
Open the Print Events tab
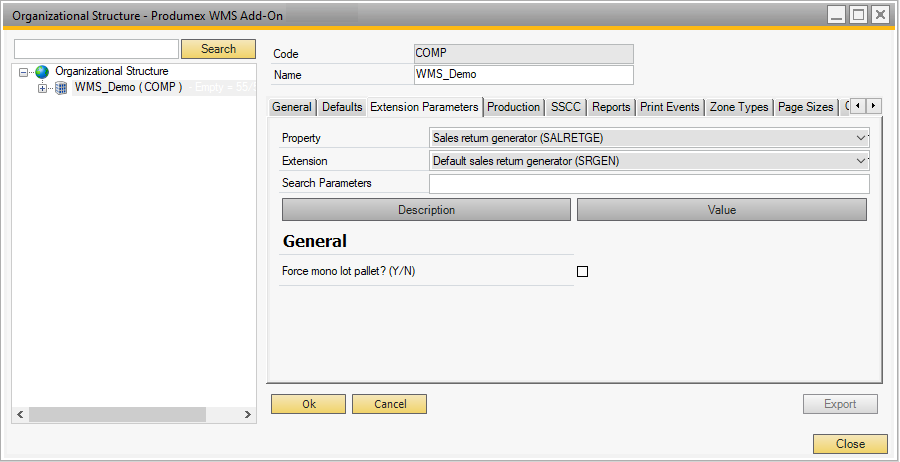[x=669, y=107]
